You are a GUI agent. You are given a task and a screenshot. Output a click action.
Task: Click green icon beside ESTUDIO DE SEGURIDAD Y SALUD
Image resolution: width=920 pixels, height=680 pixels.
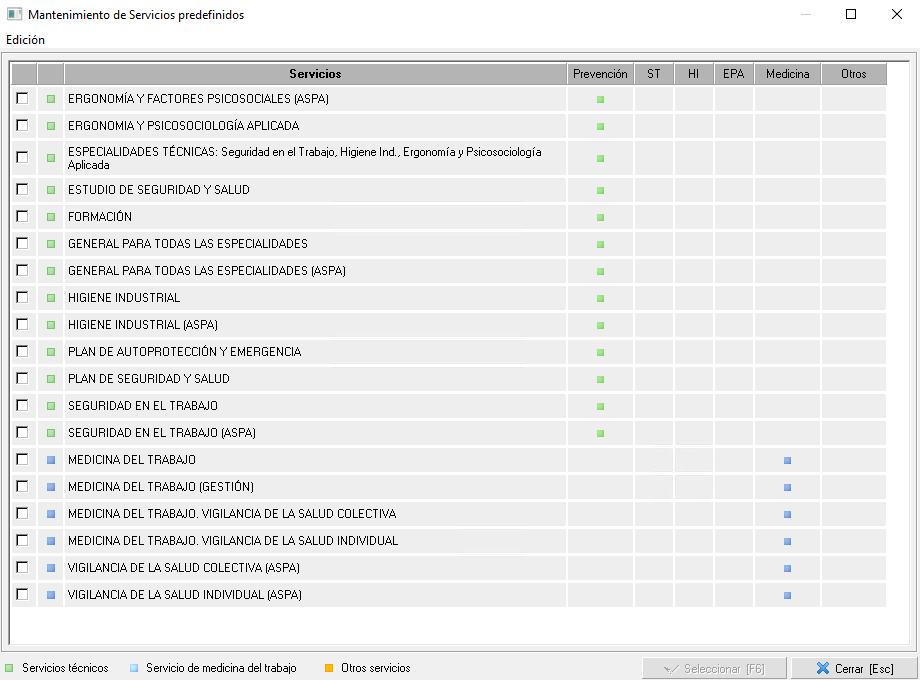51,190
